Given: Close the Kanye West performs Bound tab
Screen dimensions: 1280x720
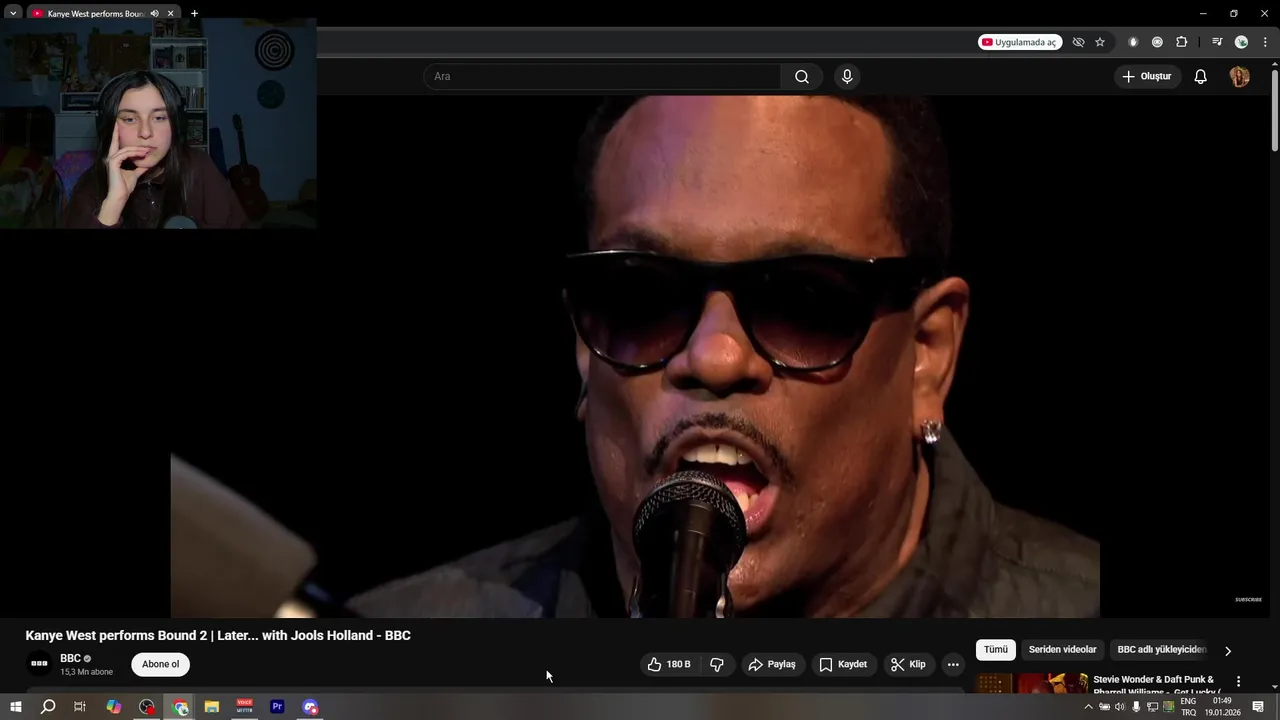Looking at the screenshot, I should [x=171, y=13].
